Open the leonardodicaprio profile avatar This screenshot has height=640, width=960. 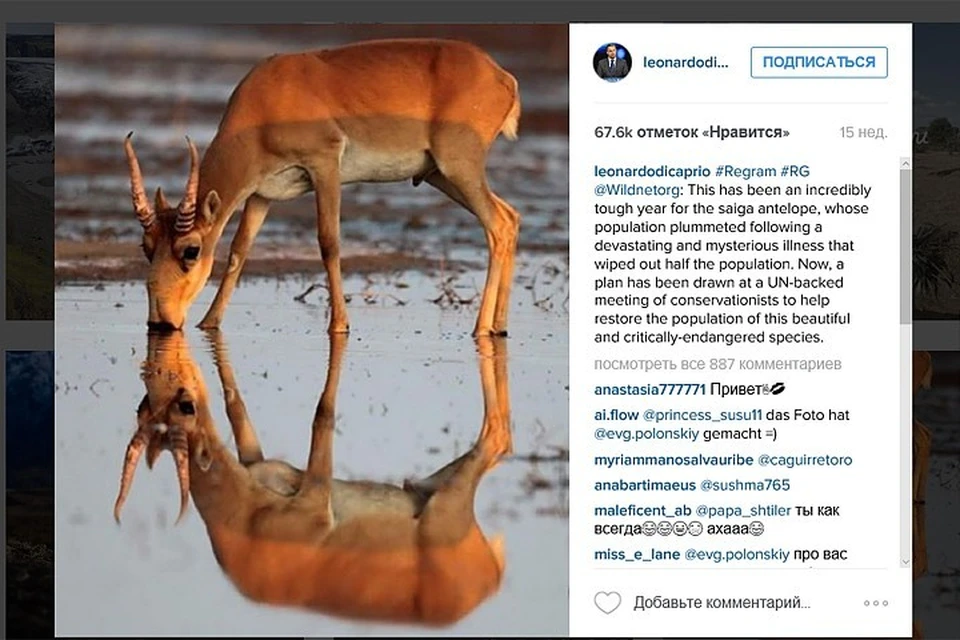pyautogui.click(x=612, y=62)
